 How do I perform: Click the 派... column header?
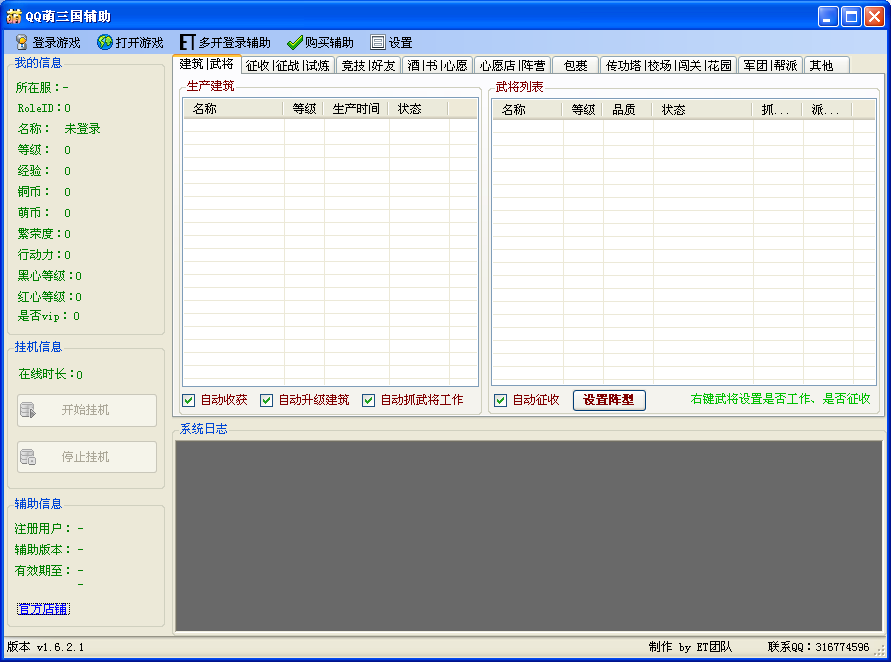pos(827,110)
